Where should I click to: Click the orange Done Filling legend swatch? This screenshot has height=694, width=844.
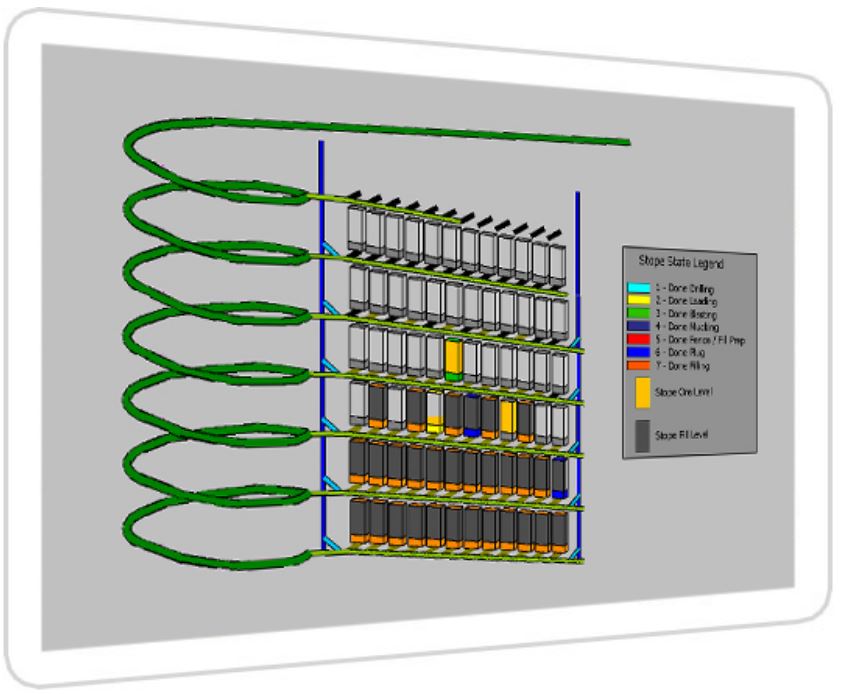(x=639, y=366)
